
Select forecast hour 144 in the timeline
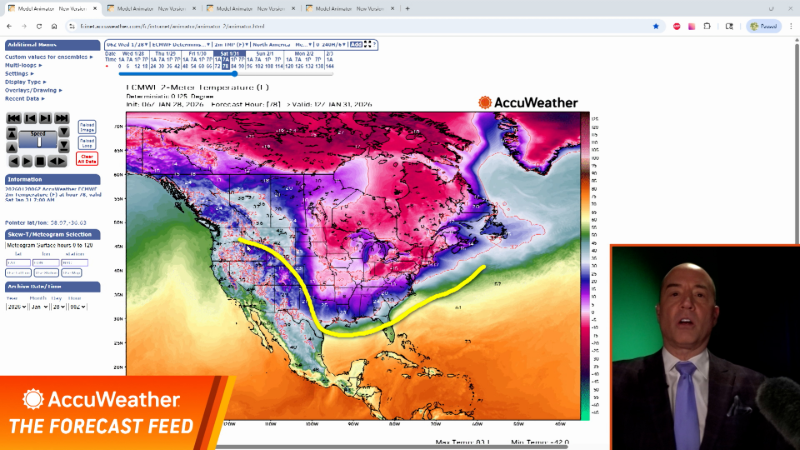330,66
